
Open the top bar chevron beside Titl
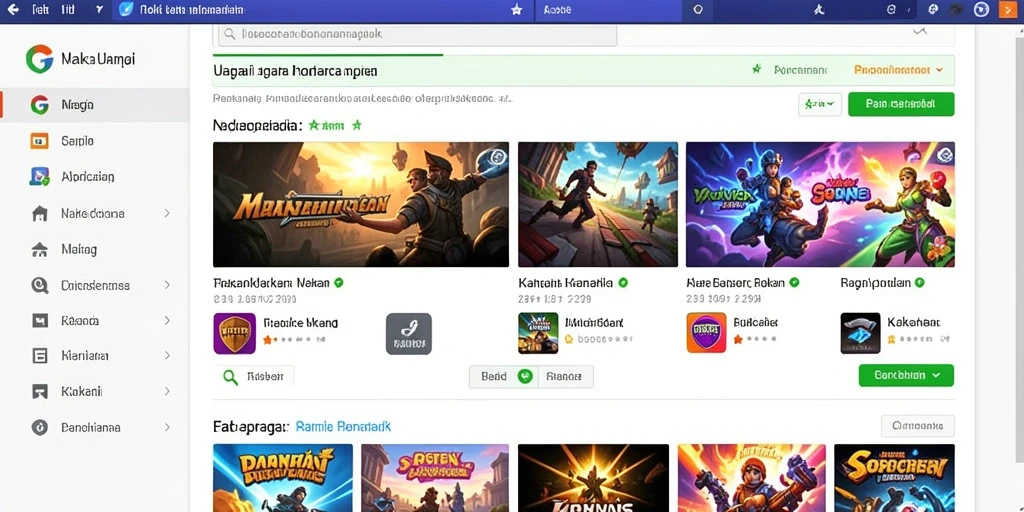tap(99, 10)
